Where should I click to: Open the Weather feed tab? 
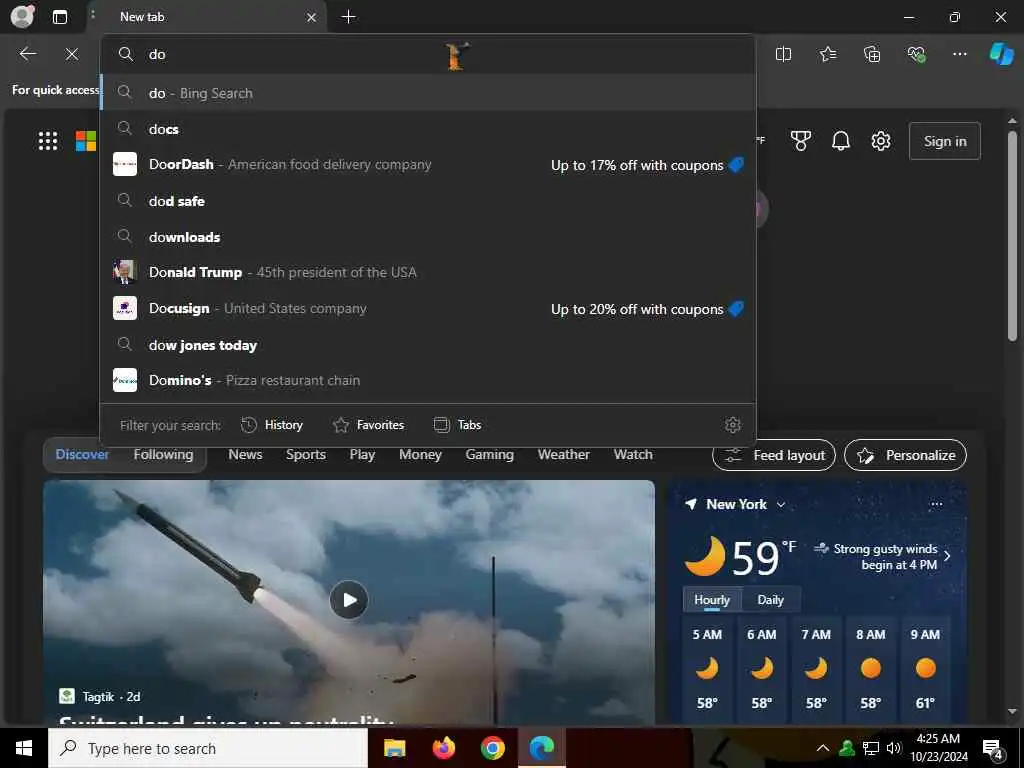(x=564, y=455)
